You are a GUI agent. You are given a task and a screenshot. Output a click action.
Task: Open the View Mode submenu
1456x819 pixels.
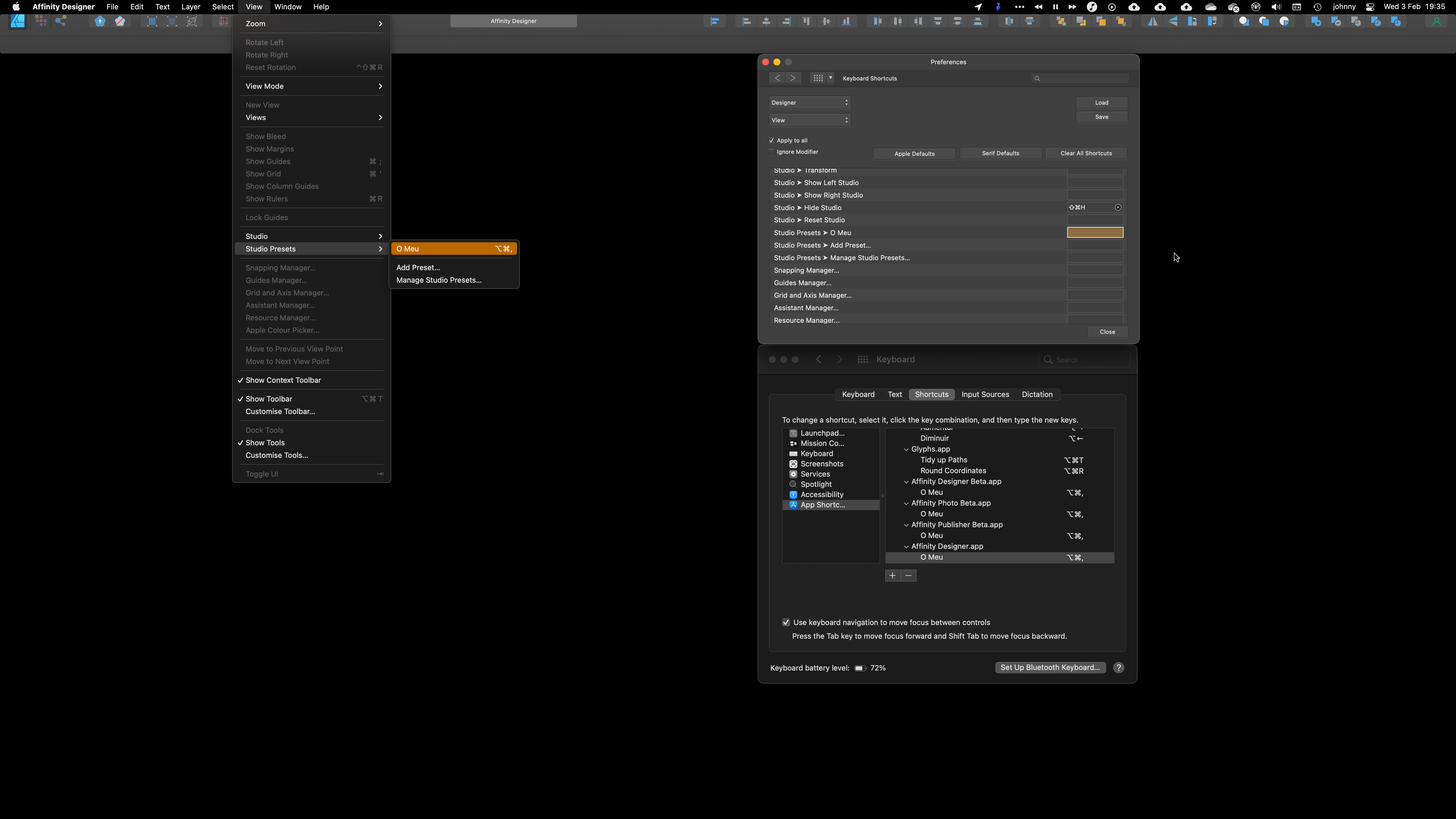click(x=311, y=86)
